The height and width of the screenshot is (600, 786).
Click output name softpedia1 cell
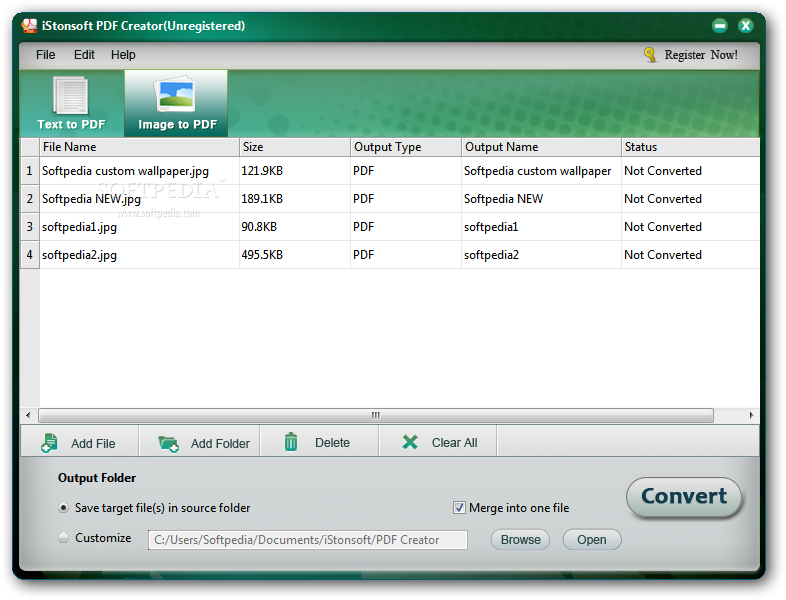tap(541, 227)
